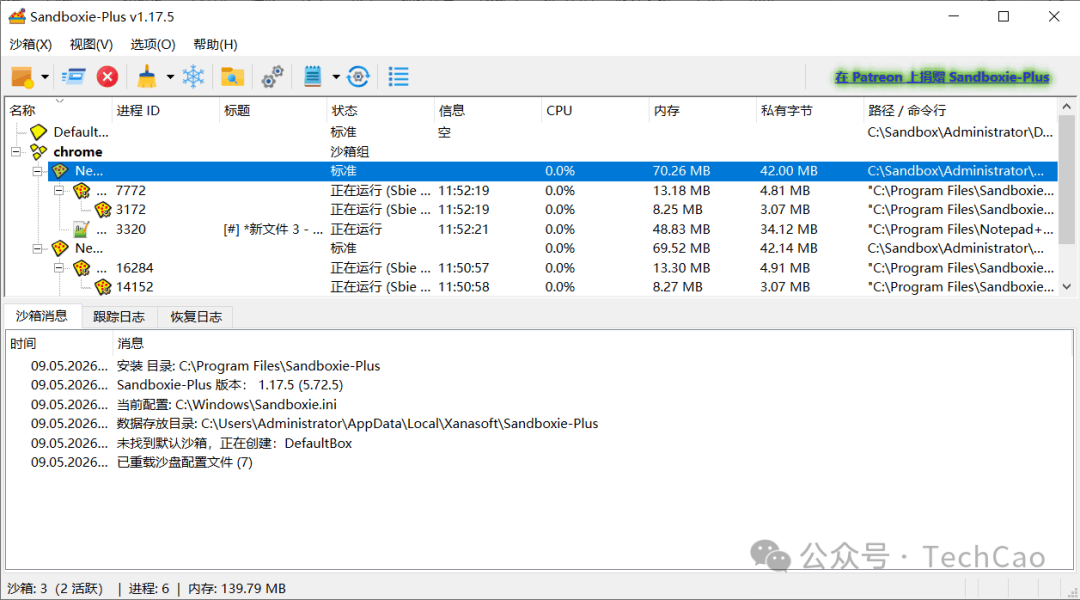Sort by the 路径 / 命令行 column header
1080x600 pixels.
(960, 110)
